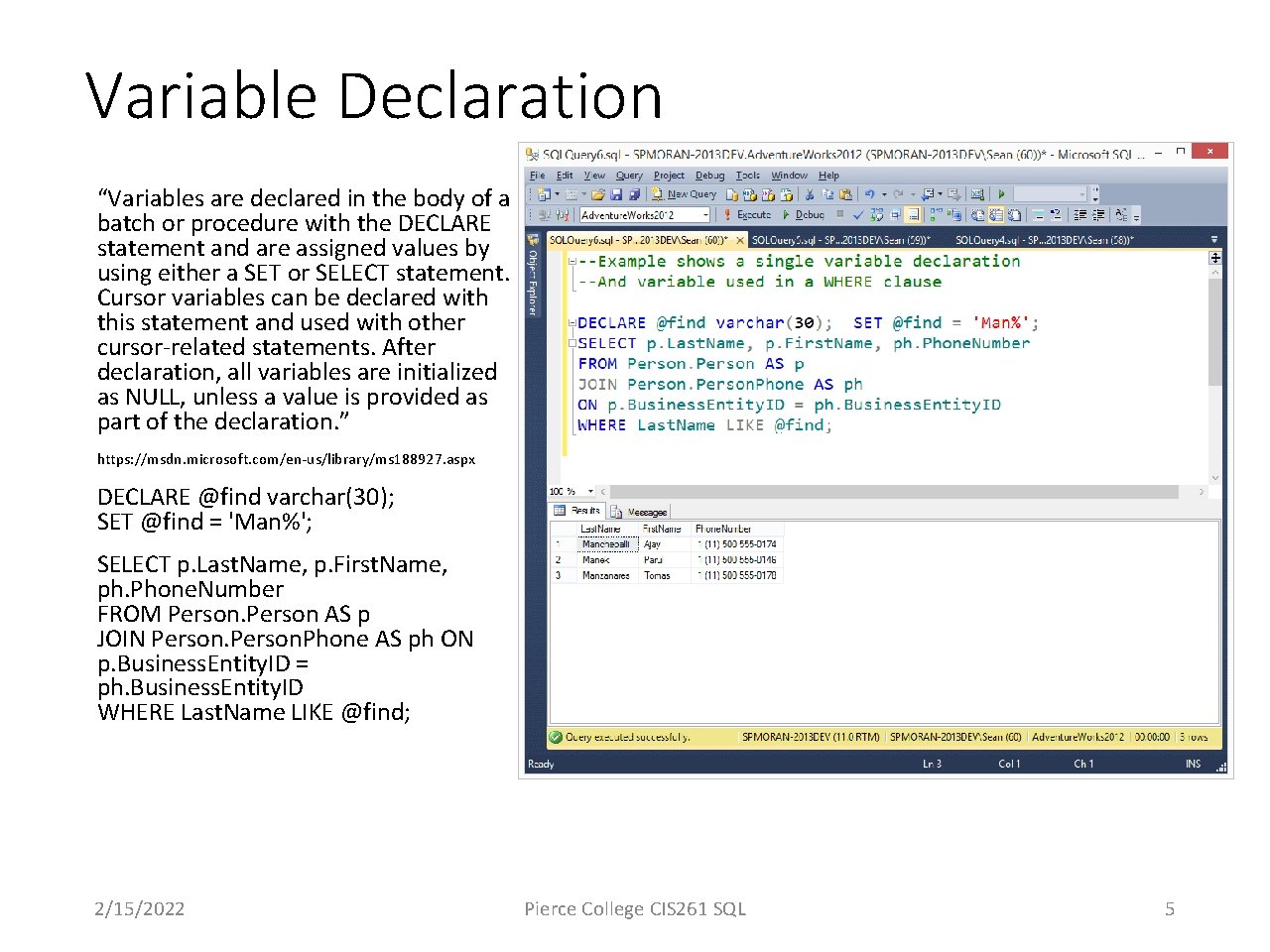Click the Change Connection icon
Viewport: 1270px width, 952px height.
point(563,214)
